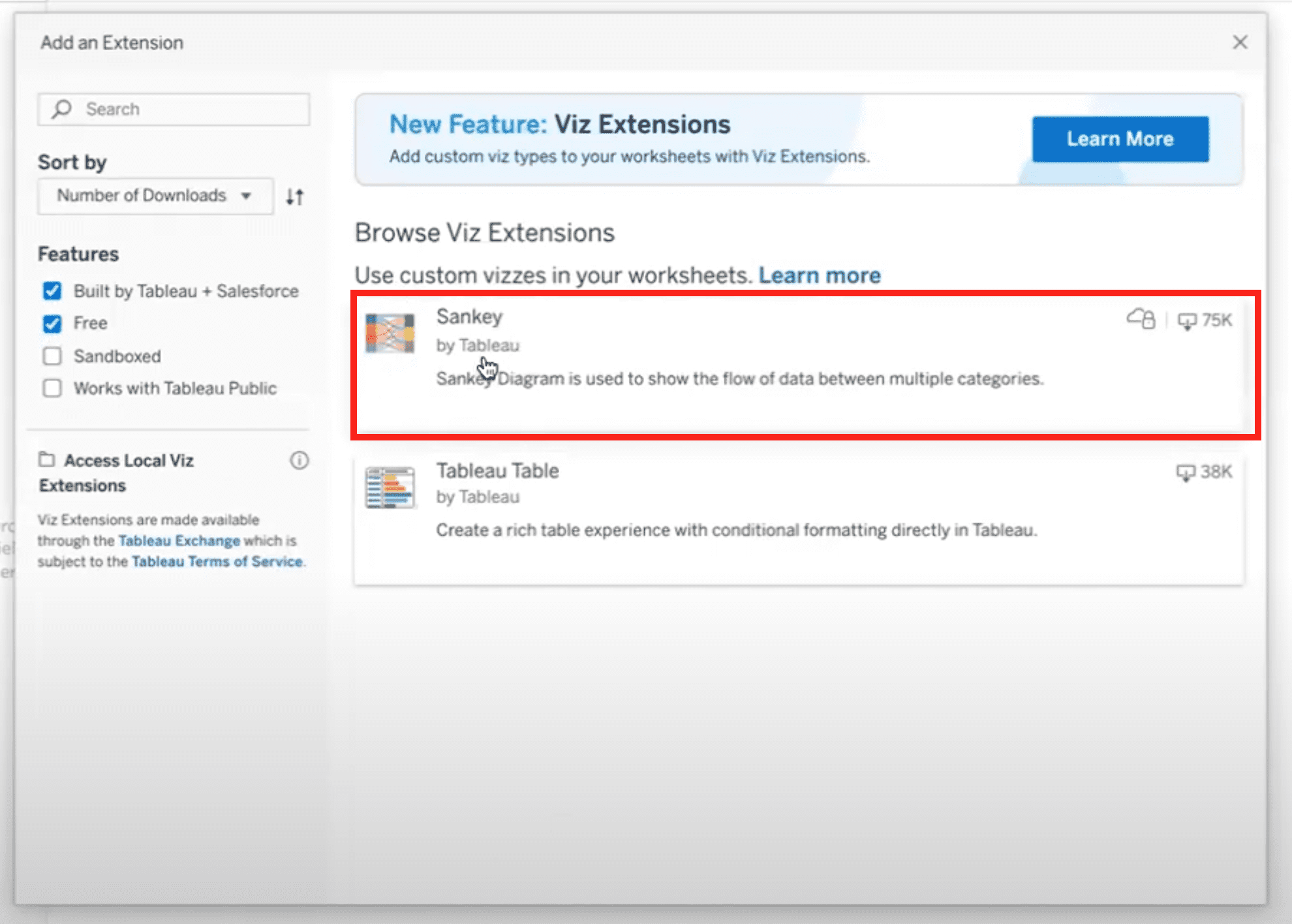This screenshot has height=924, width=1292.
Task: Open the Learn more link about custom vizzes
Action: click(x=820, y=275)
